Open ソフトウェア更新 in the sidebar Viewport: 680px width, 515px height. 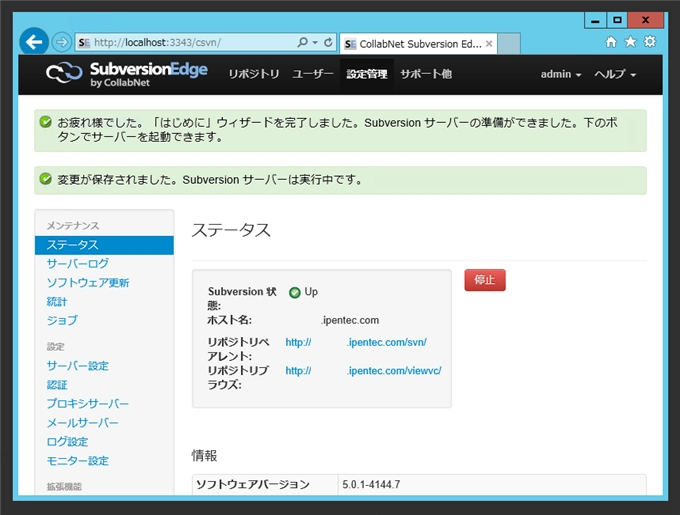pyautogui.click(x=88, y=283)
